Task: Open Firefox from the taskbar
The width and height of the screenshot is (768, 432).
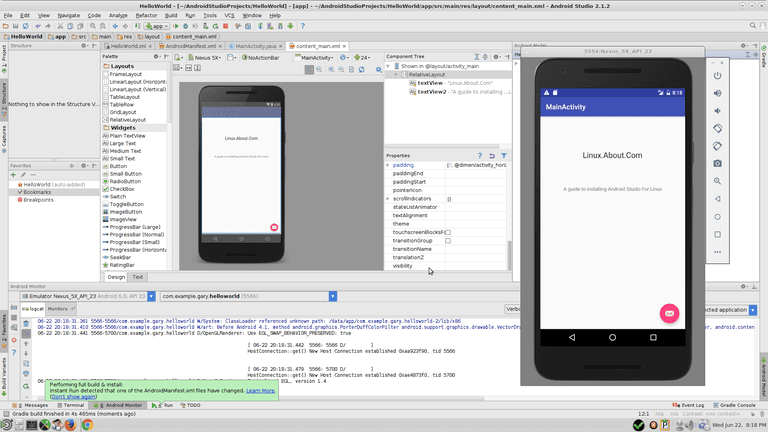Action: click(x=70, y=425)
